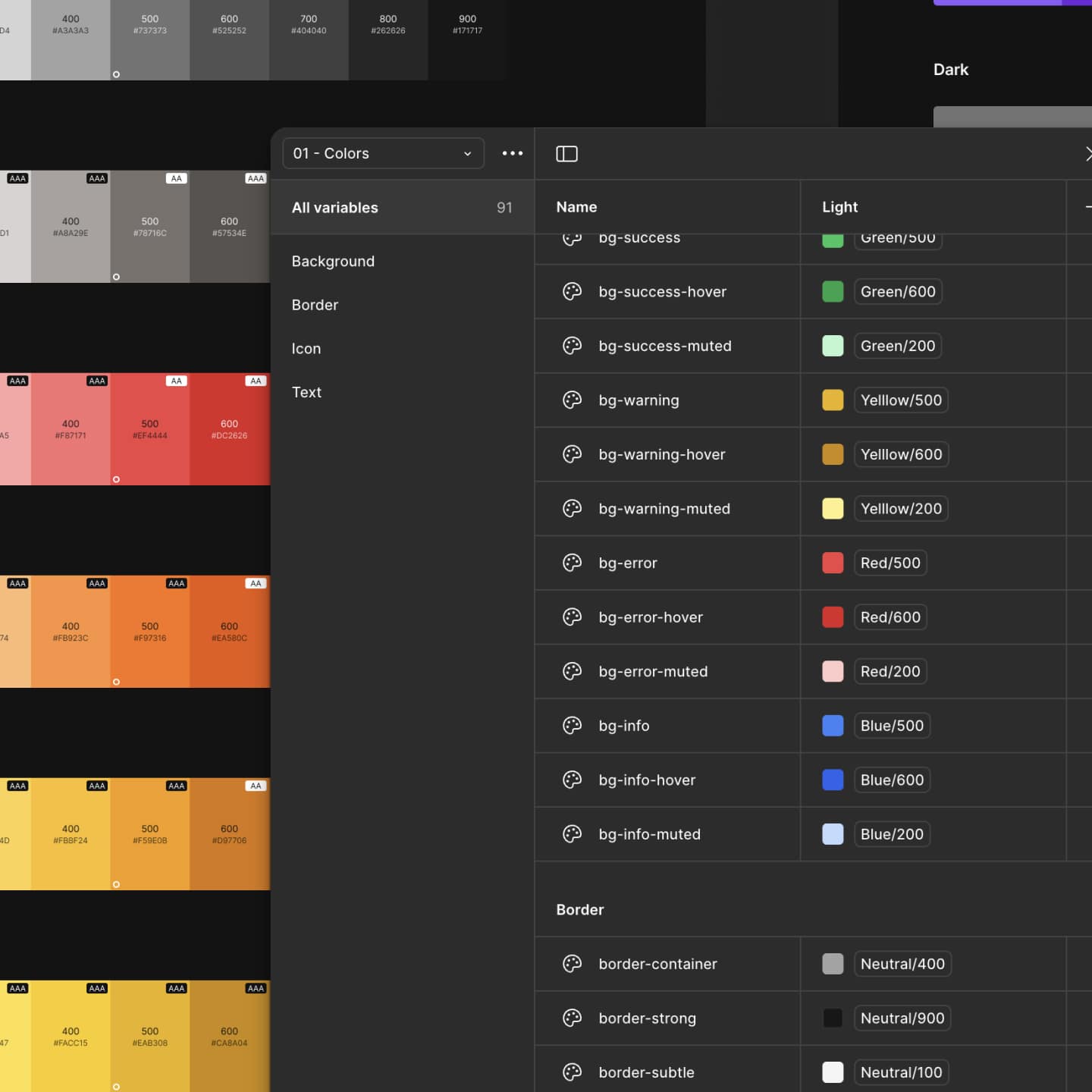Click the Green/600 alias value pill

[x=897, y=292]
